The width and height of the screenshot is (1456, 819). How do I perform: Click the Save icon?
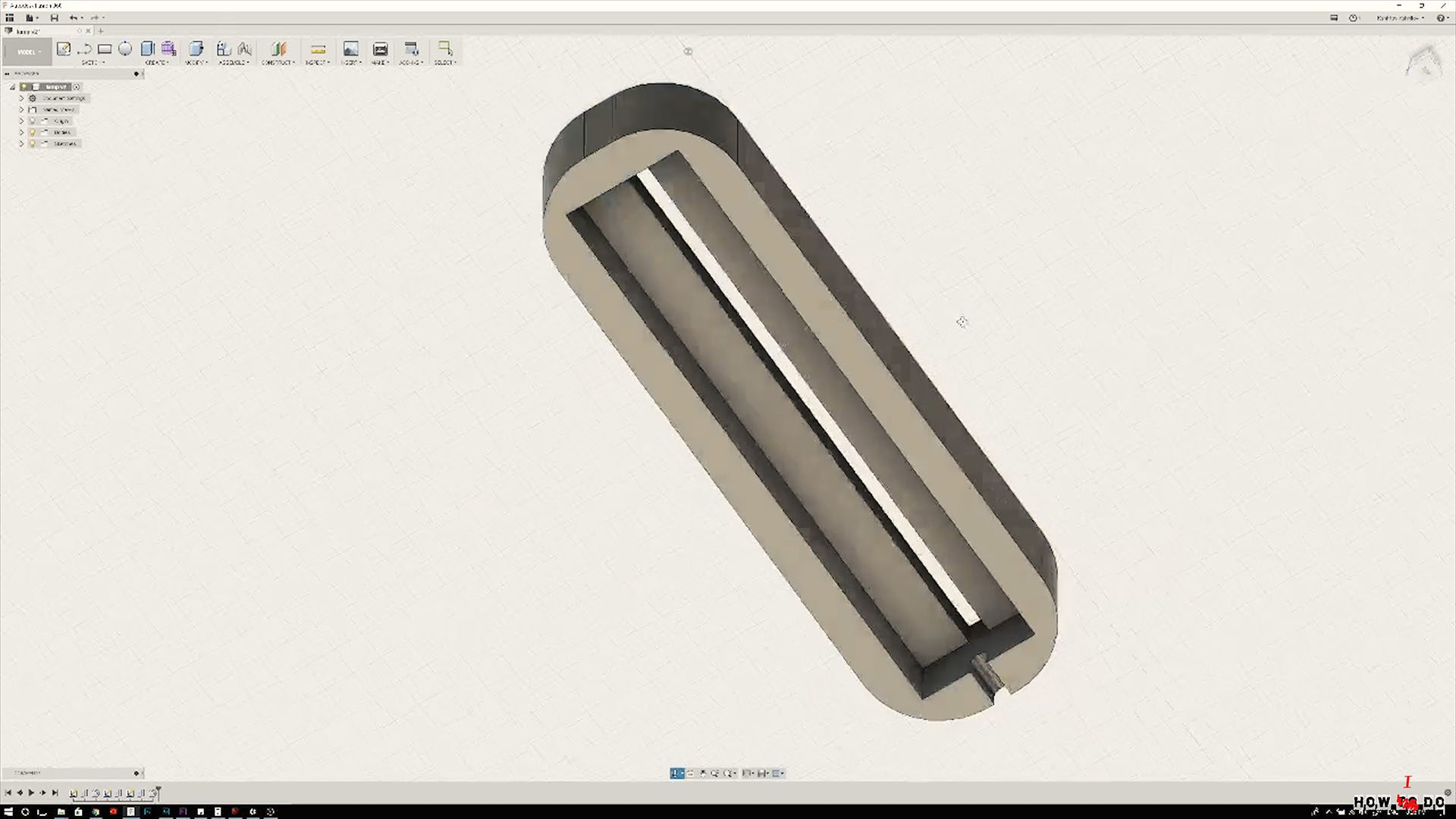coord(54,17)
